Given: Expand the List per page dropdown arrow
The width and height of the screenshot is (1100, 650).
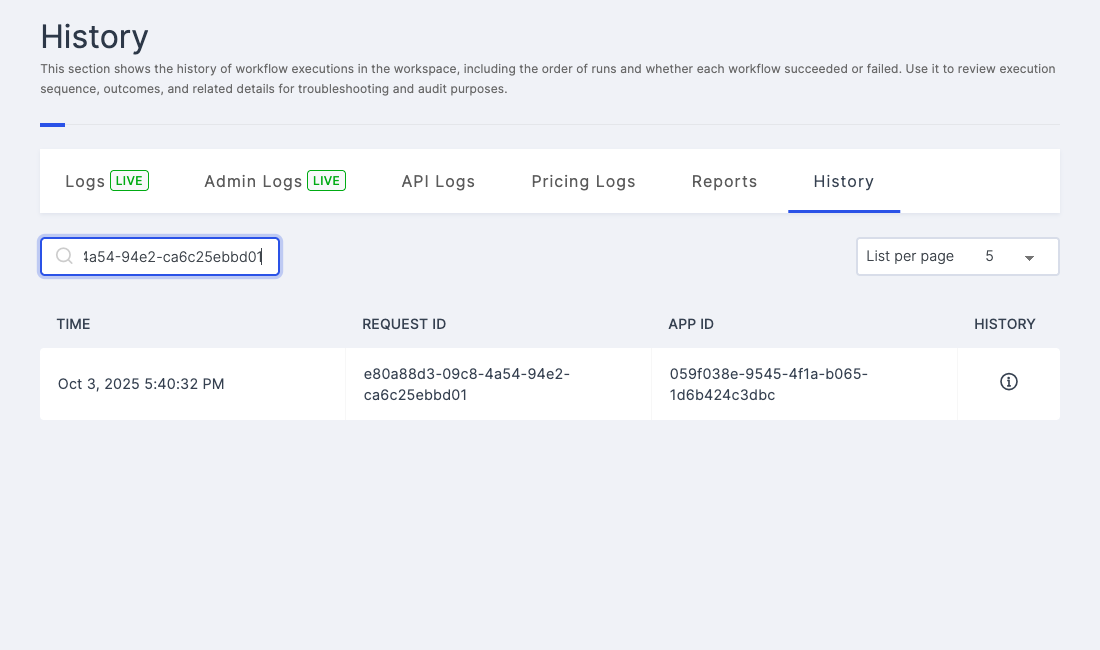Looking at the screenshot, I should tap(1029, 257).
